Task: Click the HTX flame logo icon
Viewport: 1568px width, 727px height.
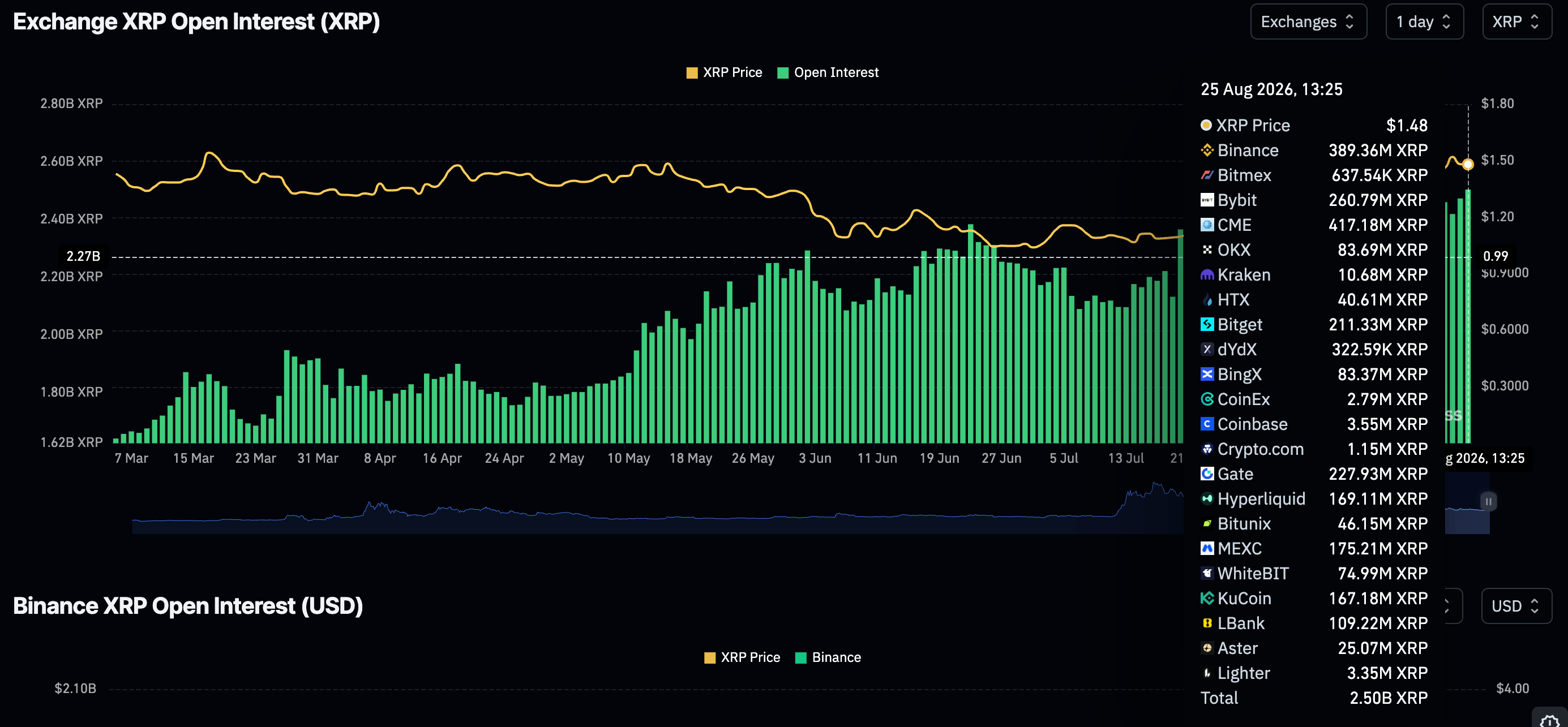Action: tap(1206, 300)
